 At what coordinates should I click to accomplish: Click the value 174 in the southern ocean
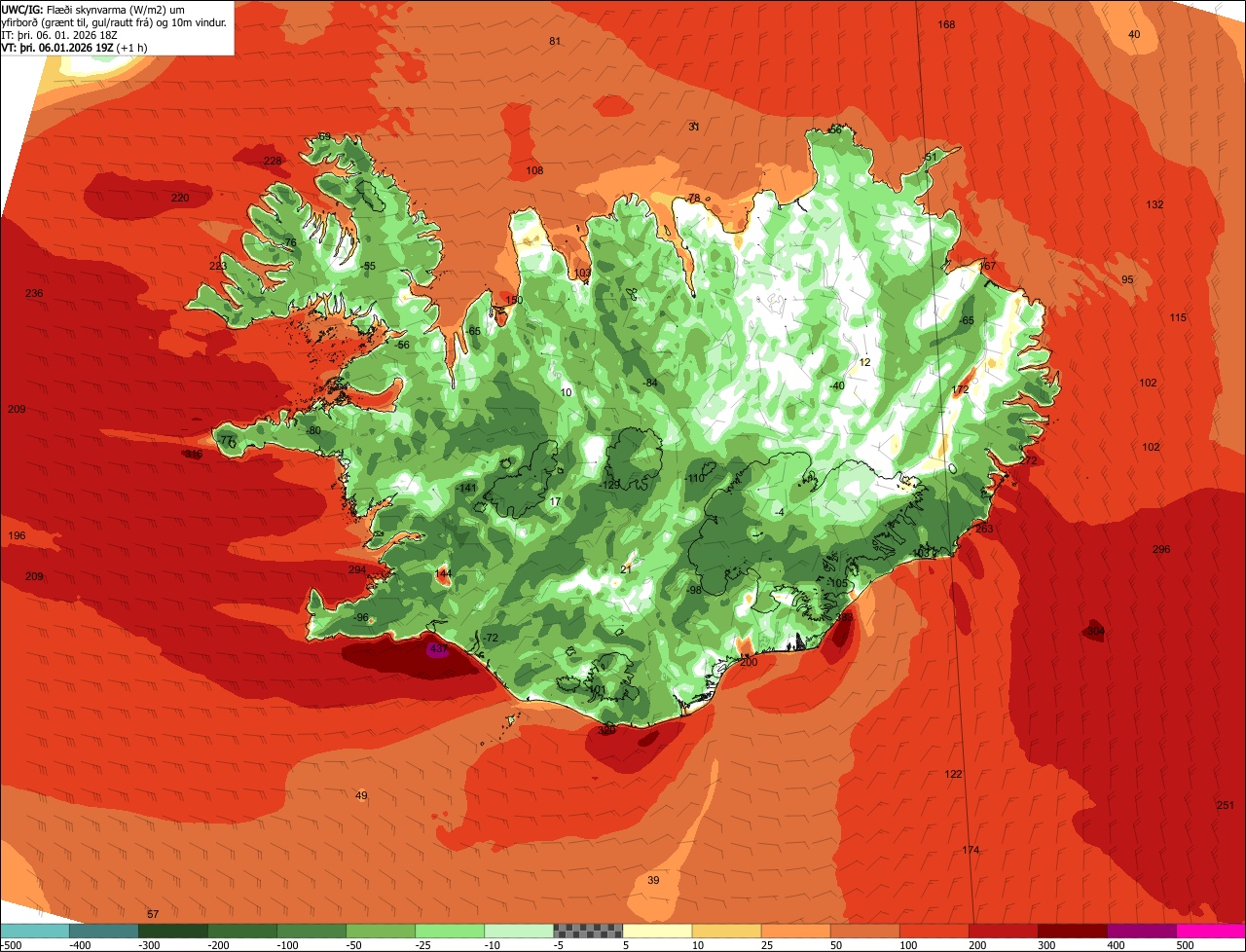(971, 850)
